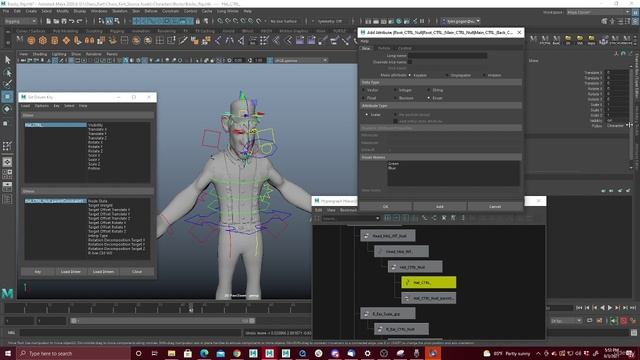Image resolution: width=640 pixels, height=360 pixels.
Task: Click Windows taskbar search box
Action: pyautogui.click(x=73, y=353)
